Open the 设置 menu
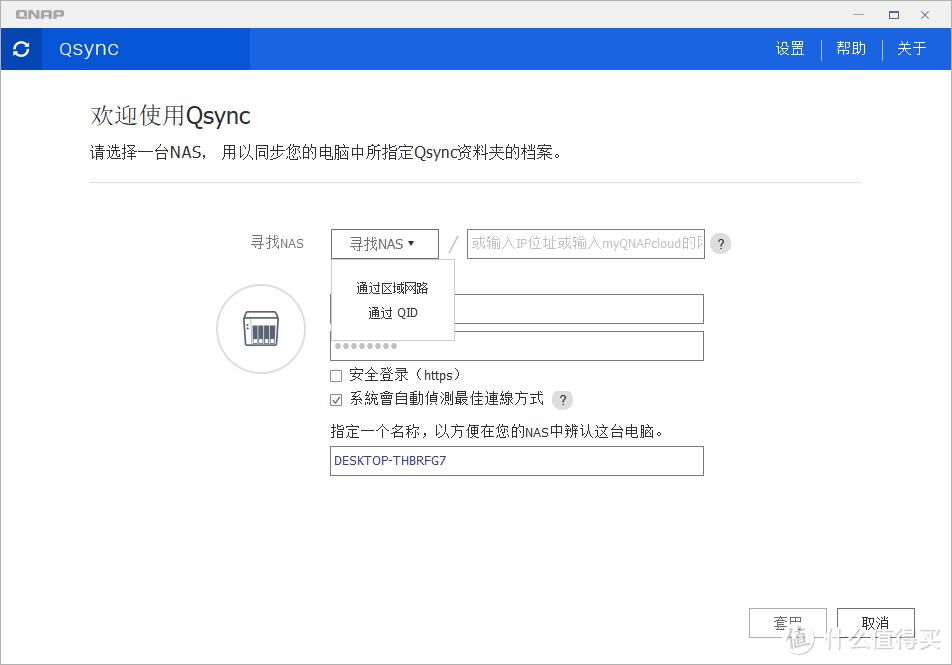Image resolution: width=952 pixels, height=665 pixels. click(789, 48)
